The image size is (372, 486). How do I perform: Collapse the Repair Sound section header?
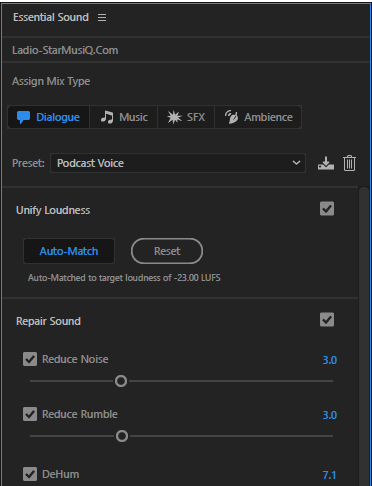[48, 321]
